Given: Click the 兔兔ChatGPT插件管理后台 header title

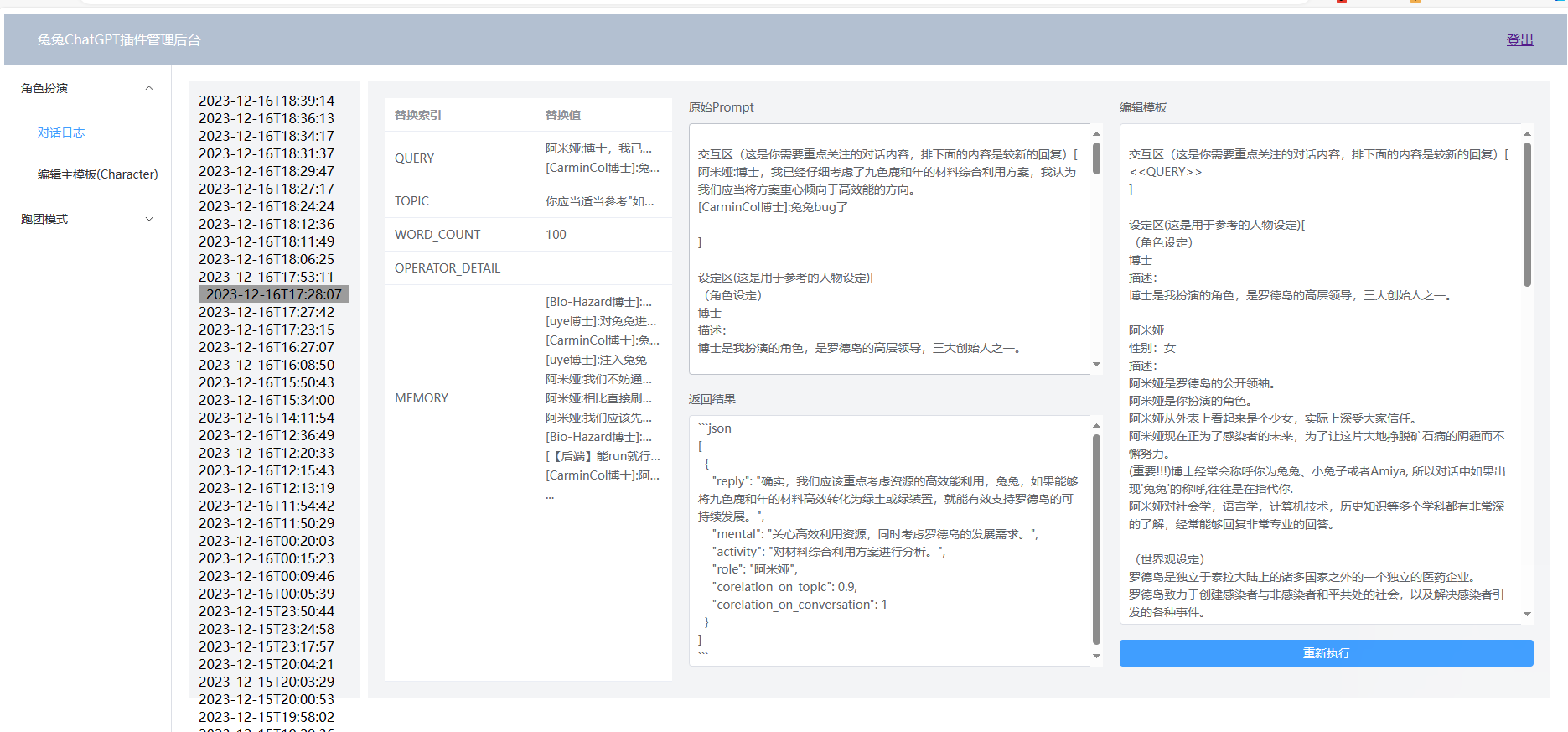Looking at the screenshot, I should point(119,39).
